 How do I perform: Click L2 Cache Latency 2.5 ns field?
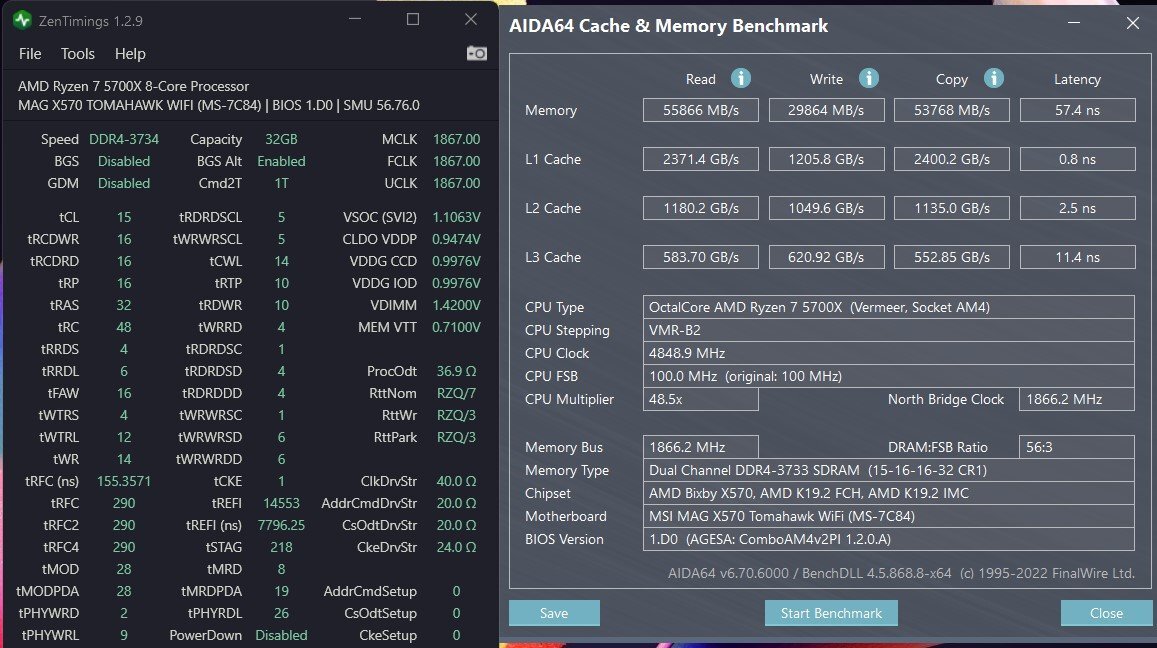pos(1077,208)
